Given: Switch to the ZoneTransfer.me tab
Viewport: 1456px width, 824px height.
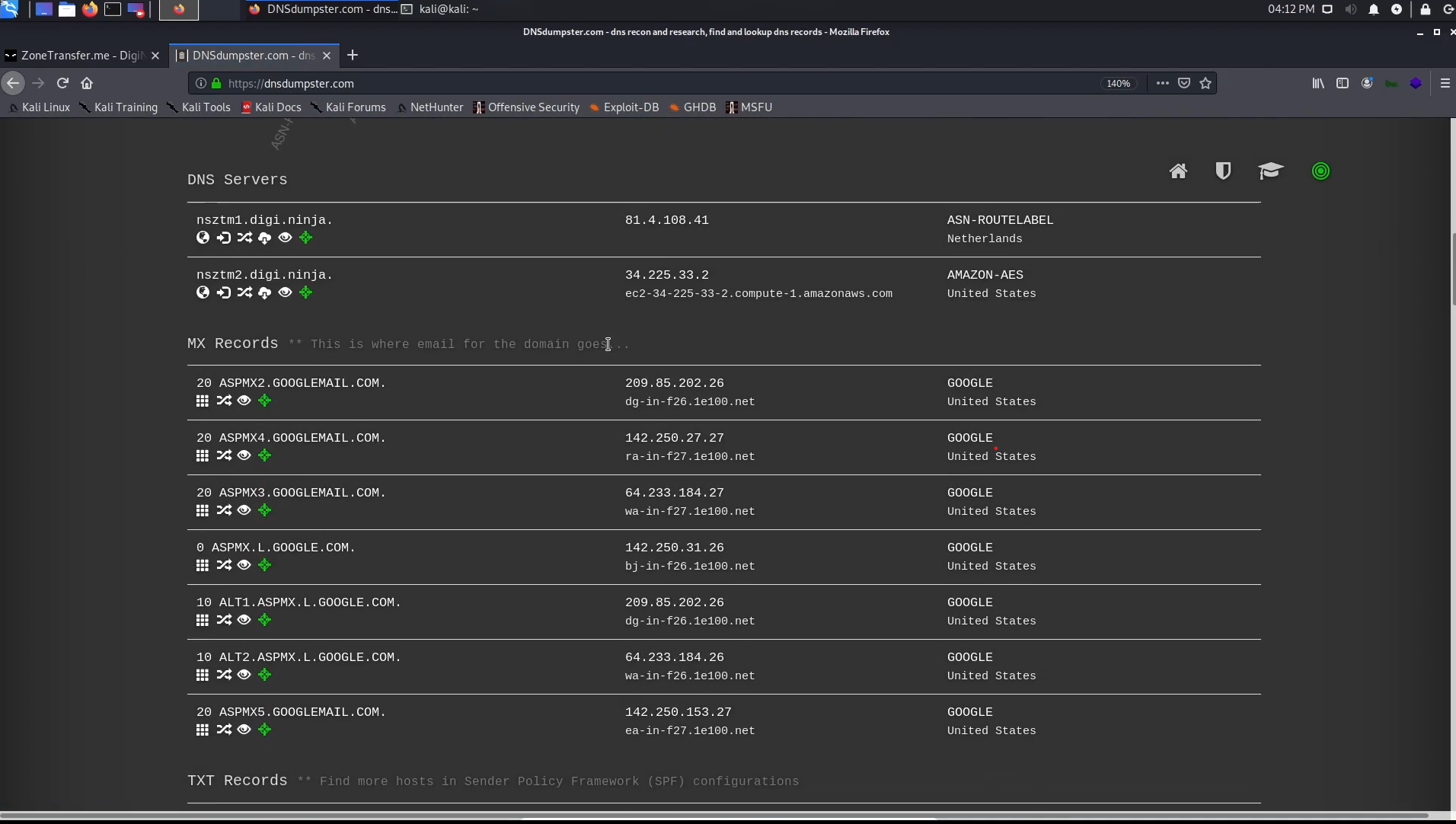Looking at the screenshot, I should pos(80,56).
